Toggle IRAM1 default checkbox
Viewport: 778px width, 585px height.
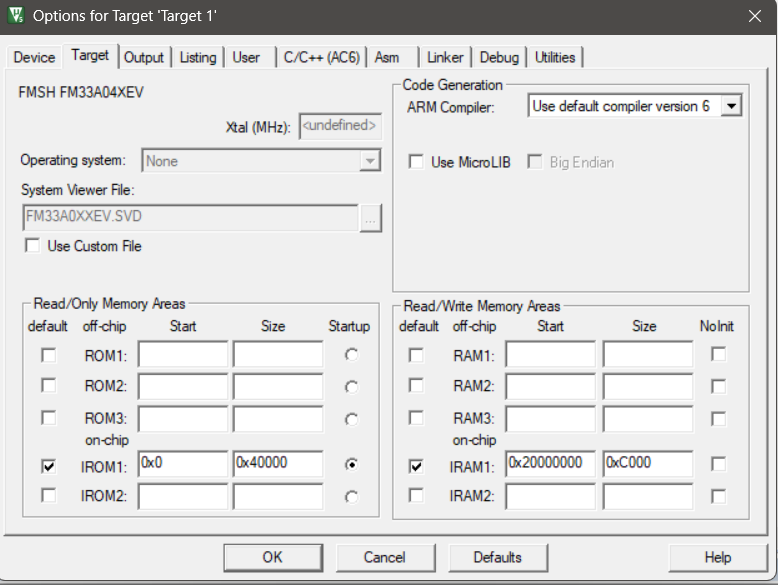click(417, 465)
